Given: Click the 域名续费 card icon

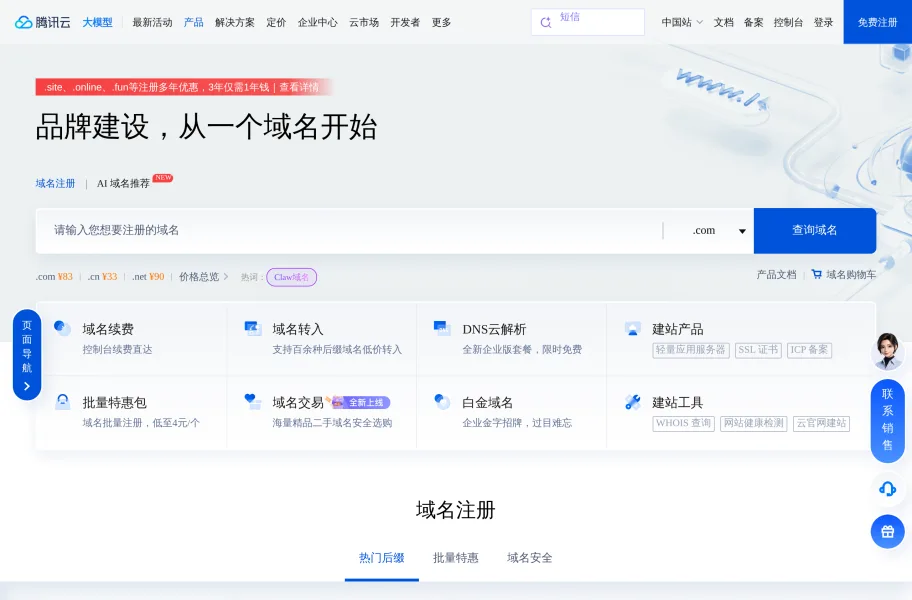Looking at the screenshot, I should click(x=62, y=328).
